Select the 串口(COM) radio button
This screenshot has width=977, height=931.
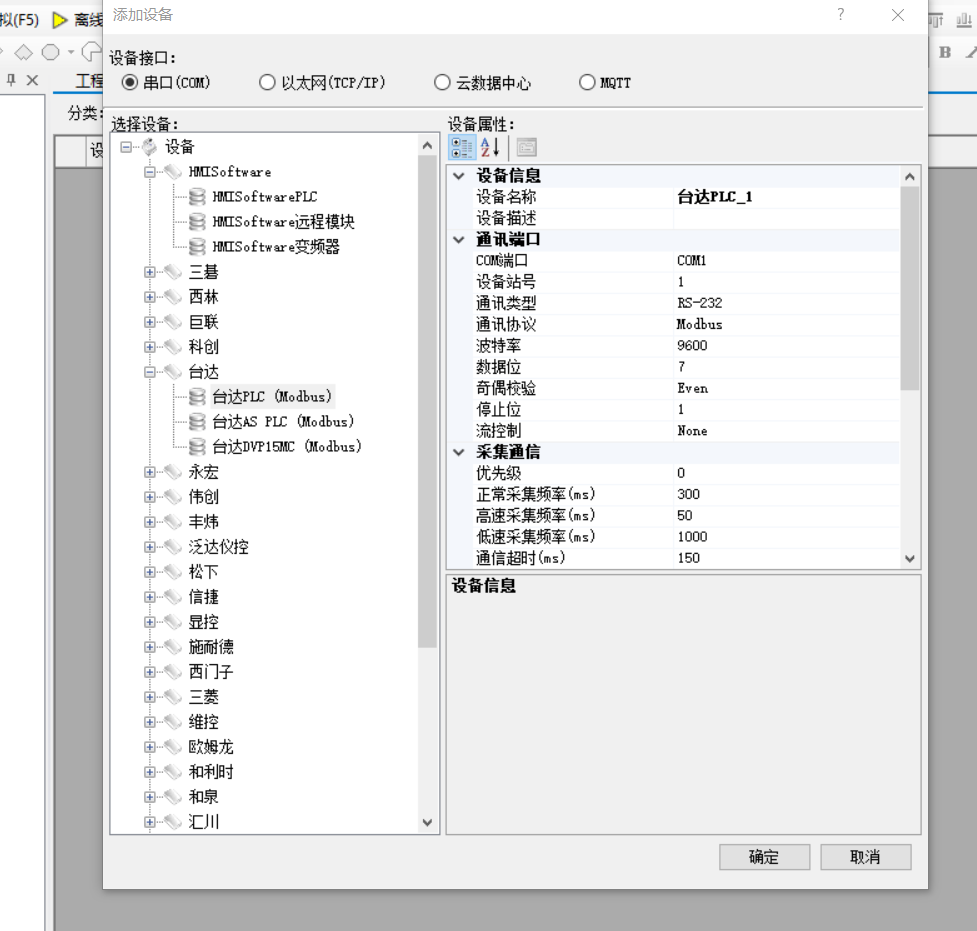tap(130, 83)
